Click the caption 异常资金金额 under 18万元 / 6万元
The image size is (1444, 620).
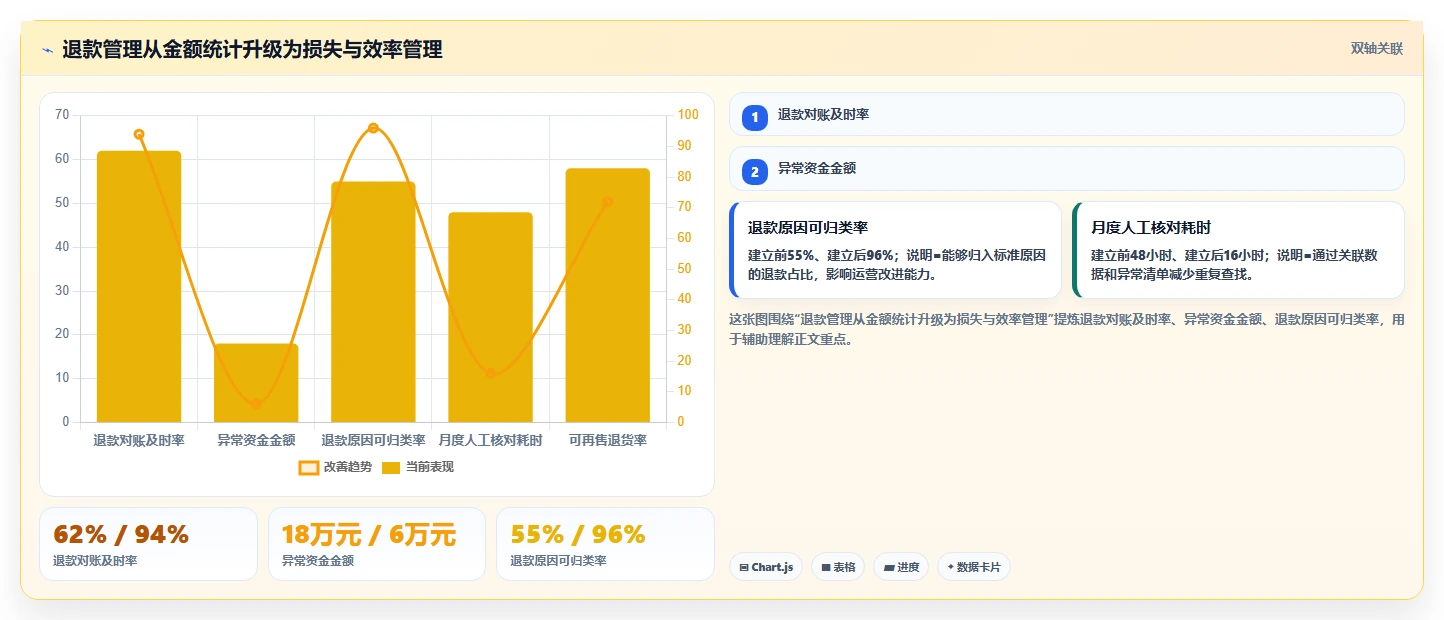point(318,561)
